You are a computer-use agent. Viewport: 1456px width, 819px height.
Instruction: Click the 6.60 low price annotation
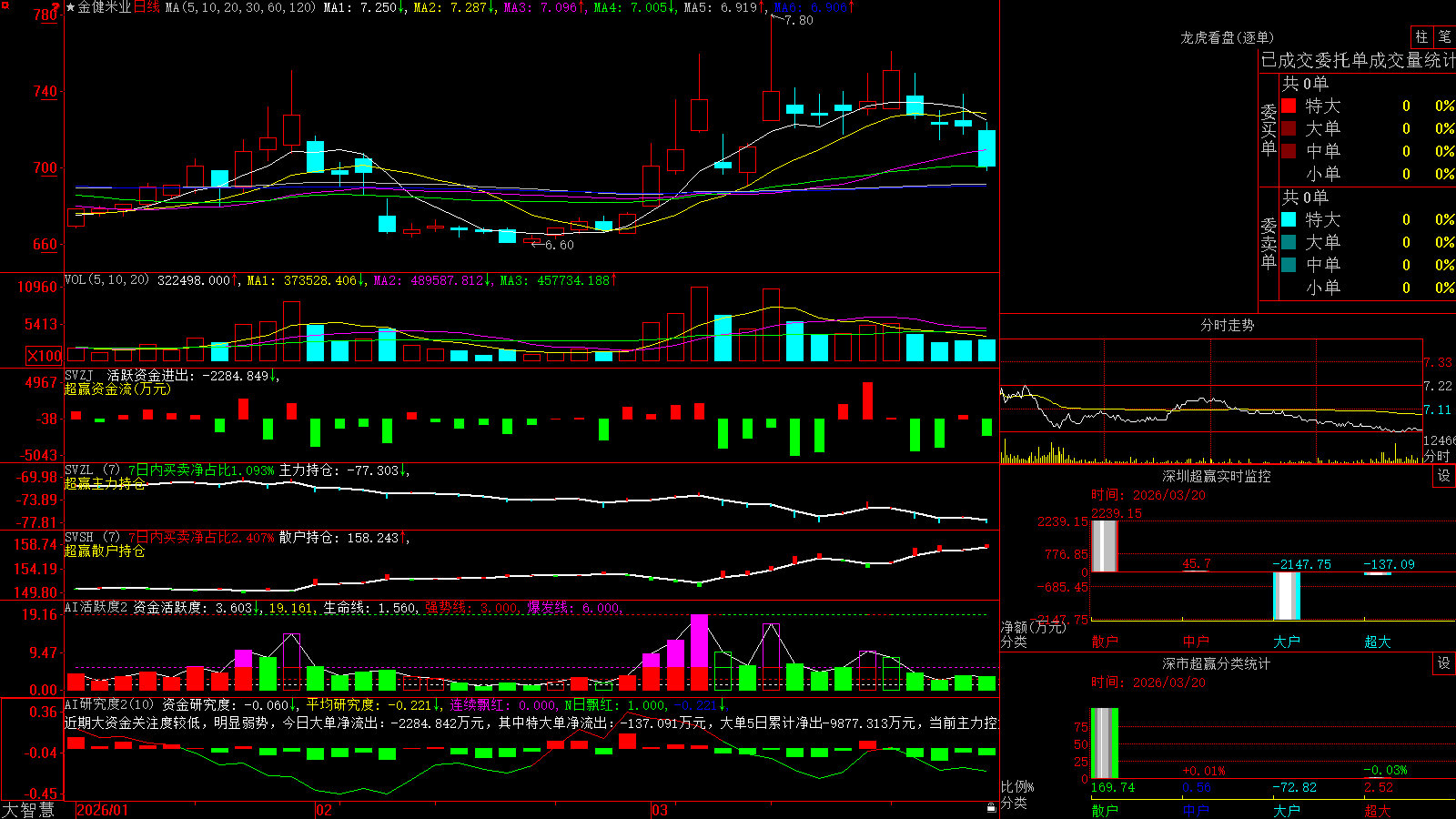click(x=560, y=245)
